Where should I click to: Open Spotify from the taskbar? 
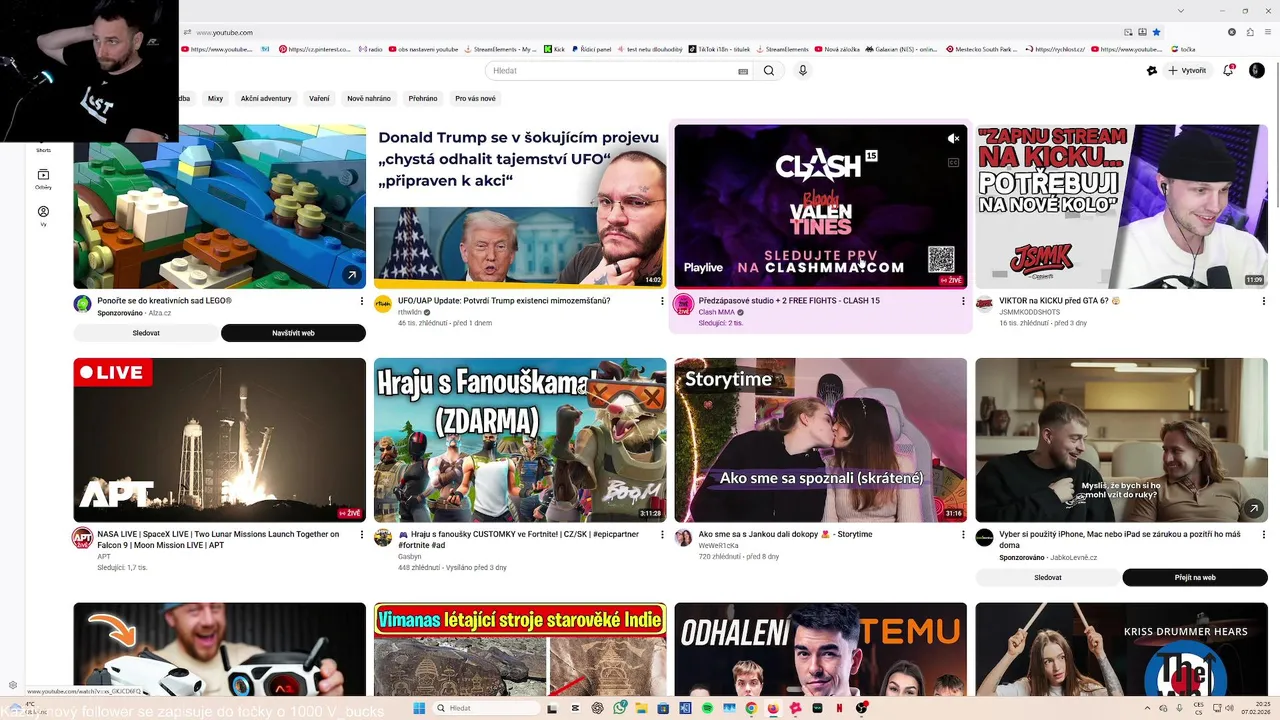coord(707,708)
